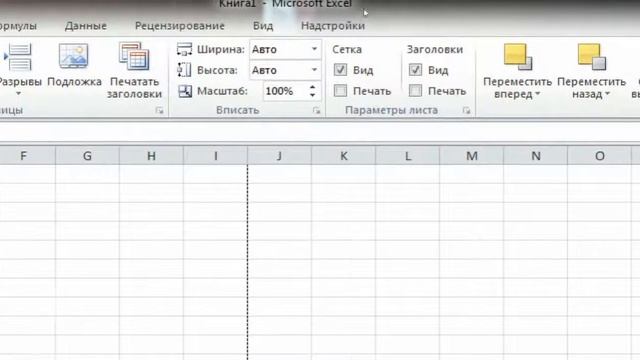Expand Переместить вперед dropdown arrow
The height and width of the screenshot is (360, 640).
pos(538,94)
